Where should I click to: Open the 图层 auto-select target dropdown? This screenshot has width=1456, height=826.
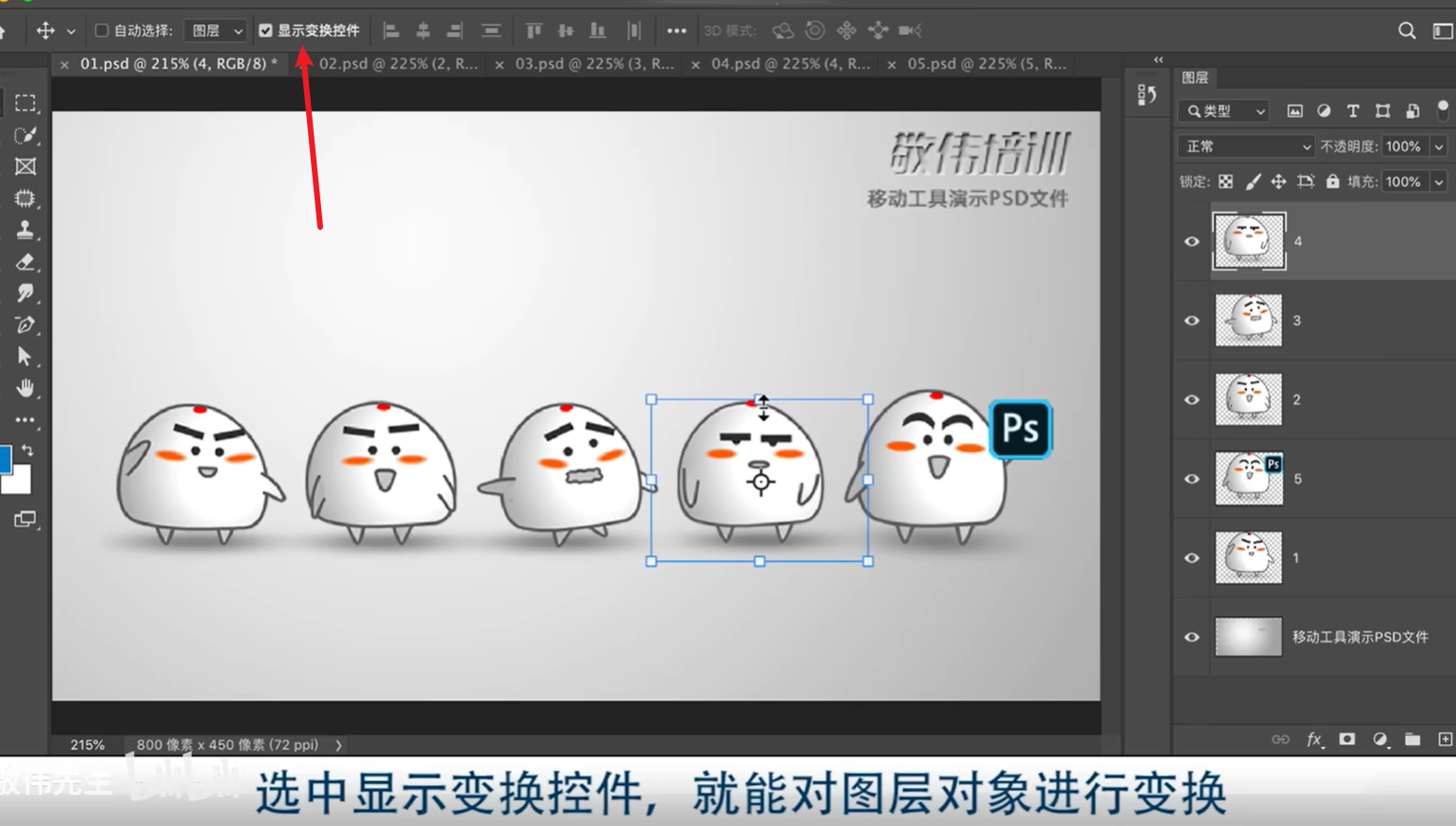(x=216, y=30)
